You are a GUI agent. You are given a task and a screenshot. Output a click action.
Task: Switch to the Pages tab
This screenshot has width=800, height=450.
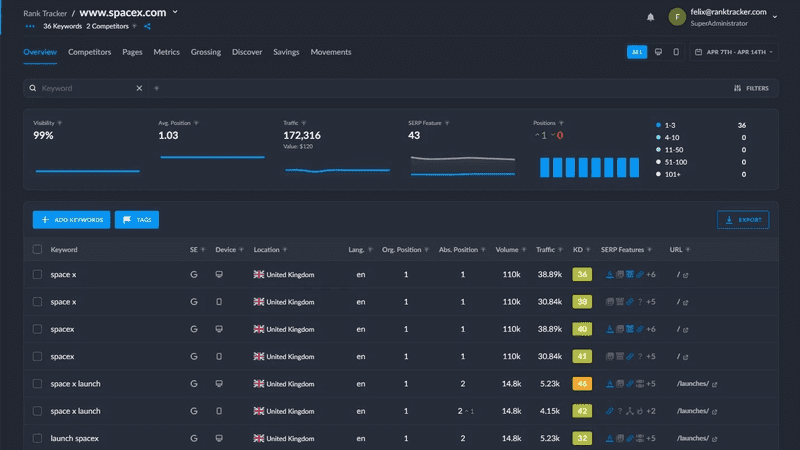pos(132,52)
